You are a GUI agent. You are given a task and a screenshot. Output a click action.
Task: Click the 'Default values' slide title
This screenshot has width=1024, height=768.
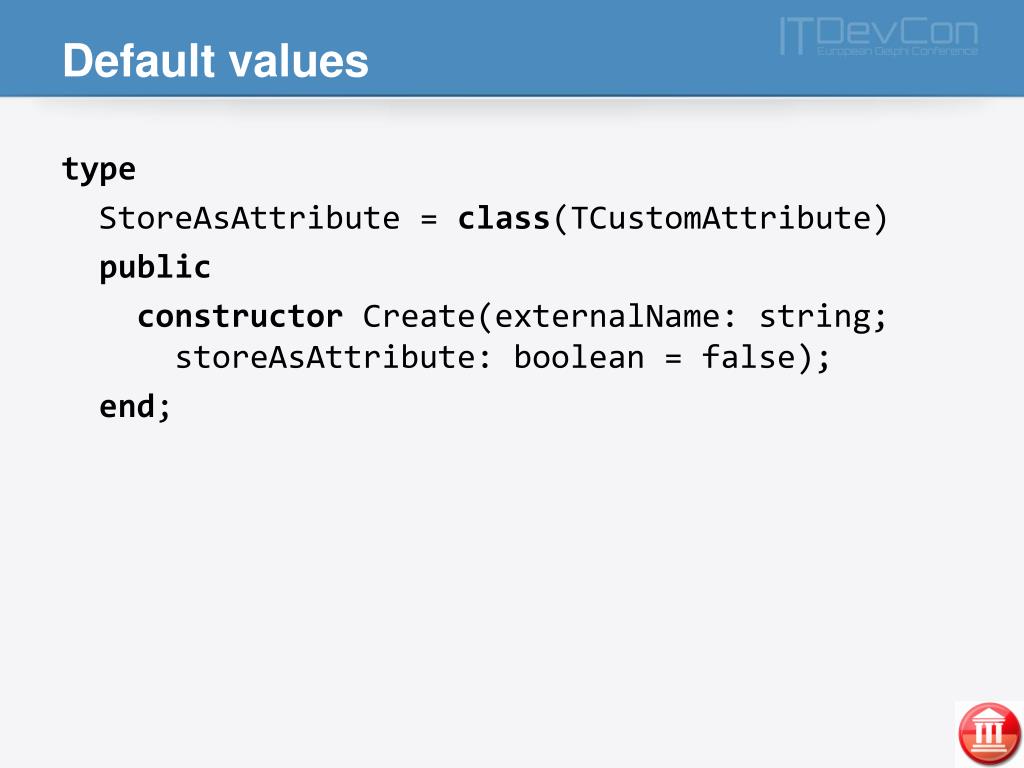216,61
